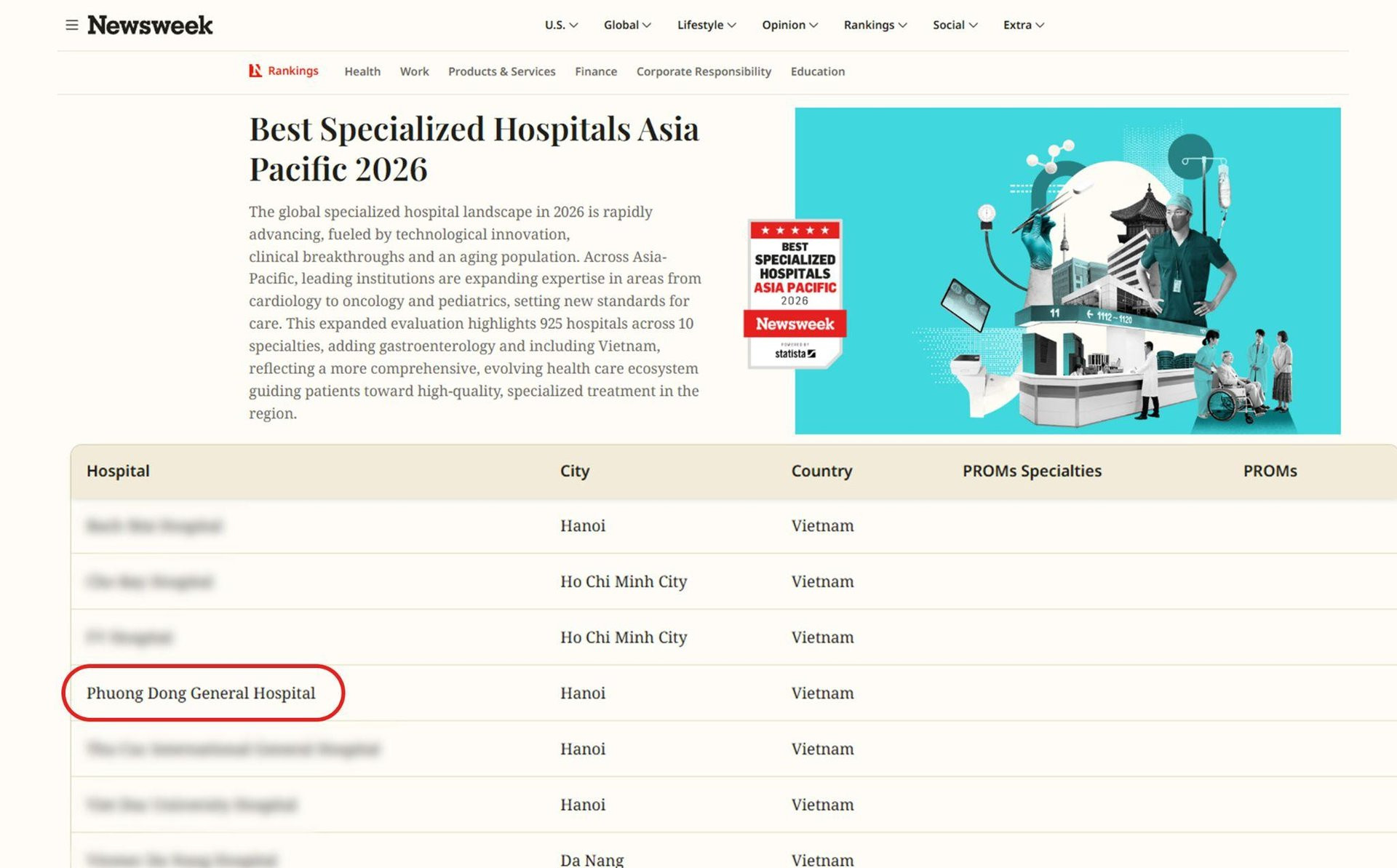Click the Da Nang city cell
Image resolution: width=1397 pixels, height=868 pixels.
point(592,860)
